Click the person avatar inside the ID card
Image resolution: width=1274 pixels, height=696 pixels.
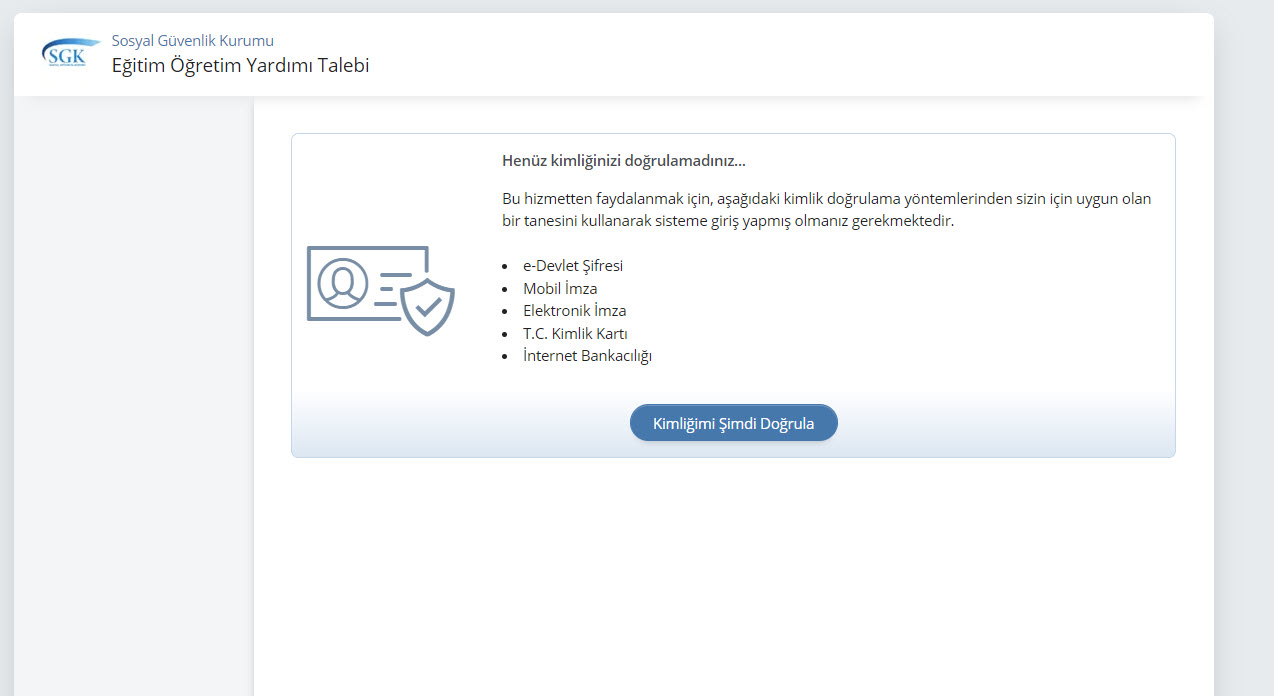(343, 283)
